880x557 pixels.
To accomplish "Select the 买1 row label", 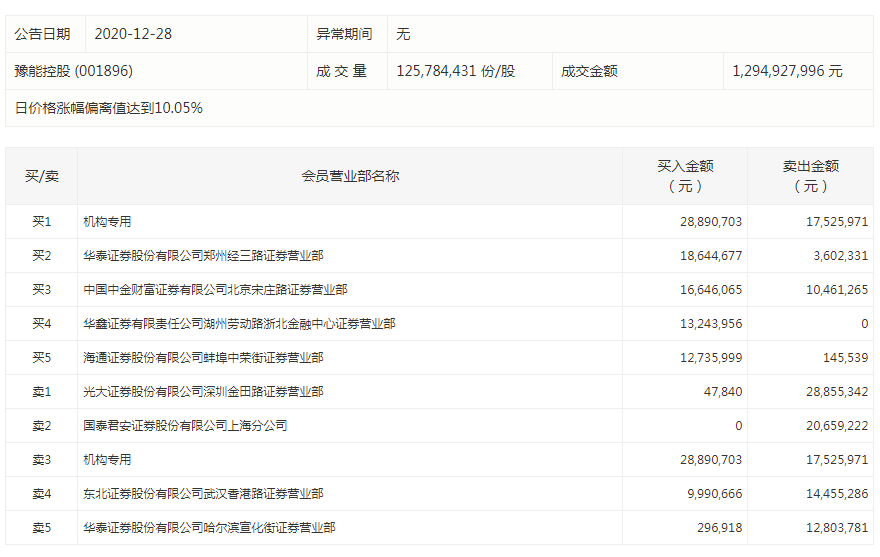I will pyautogui.click(x=42, y=222).
